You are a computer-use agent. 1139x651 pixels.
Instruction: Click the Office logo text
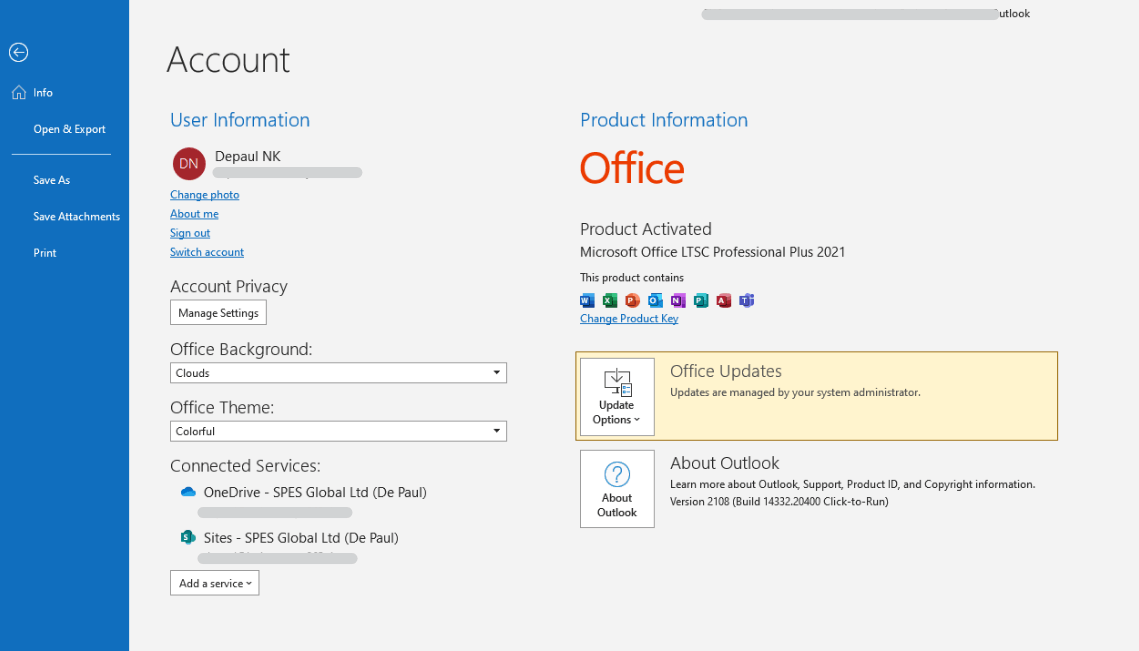(x=632, y=169)
